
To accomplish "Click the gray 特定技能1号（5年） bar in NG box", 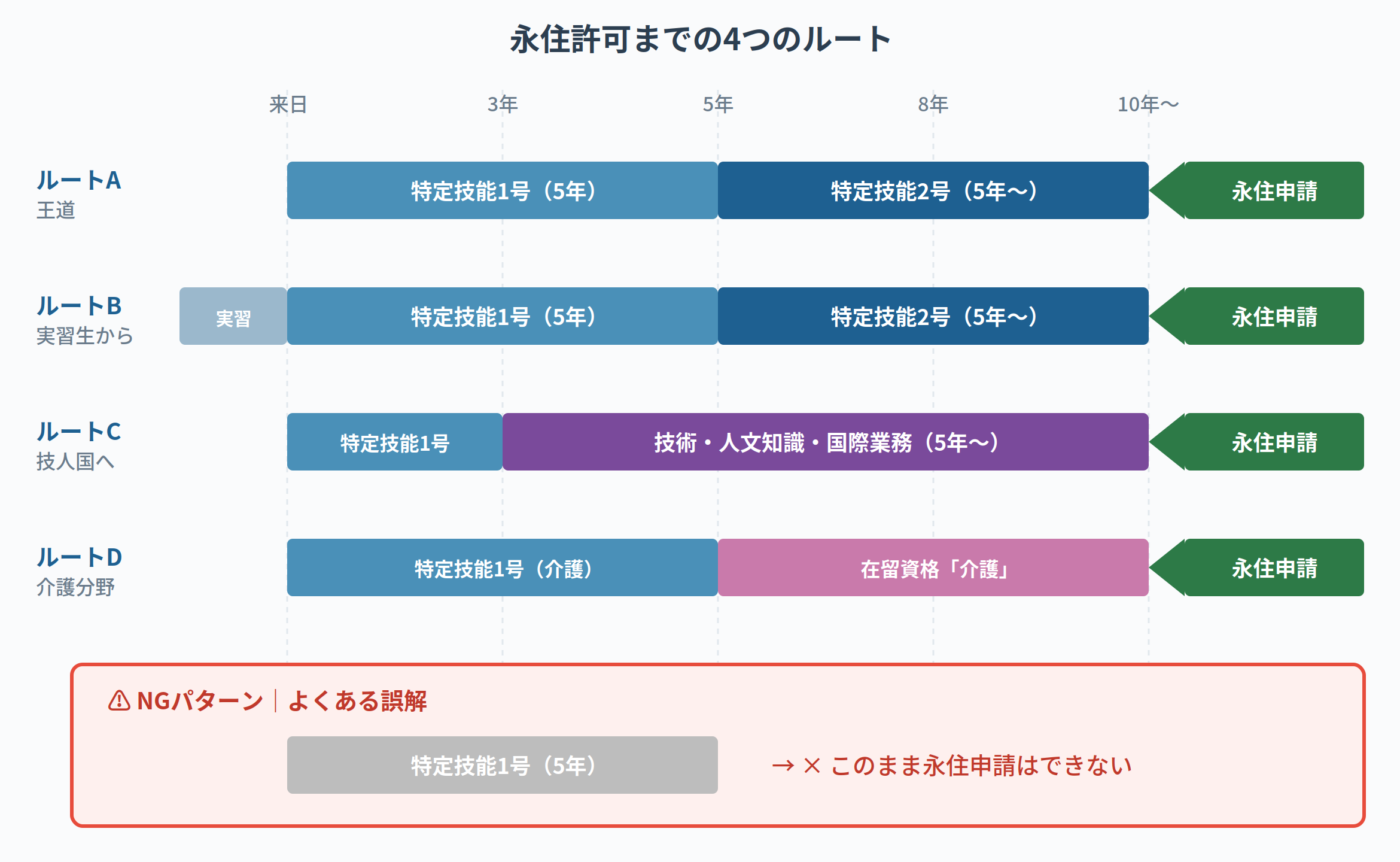I will 502,765.
